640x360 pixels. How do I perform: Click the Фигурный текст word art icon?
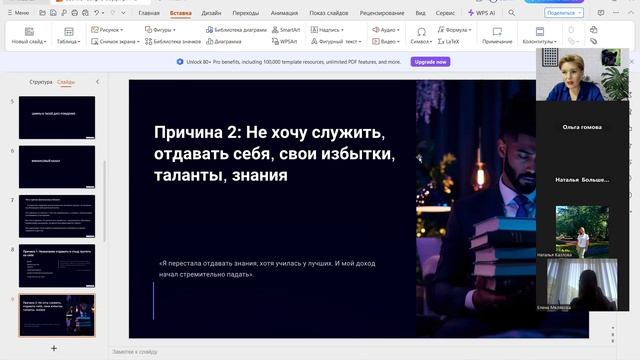coord(314,42)
